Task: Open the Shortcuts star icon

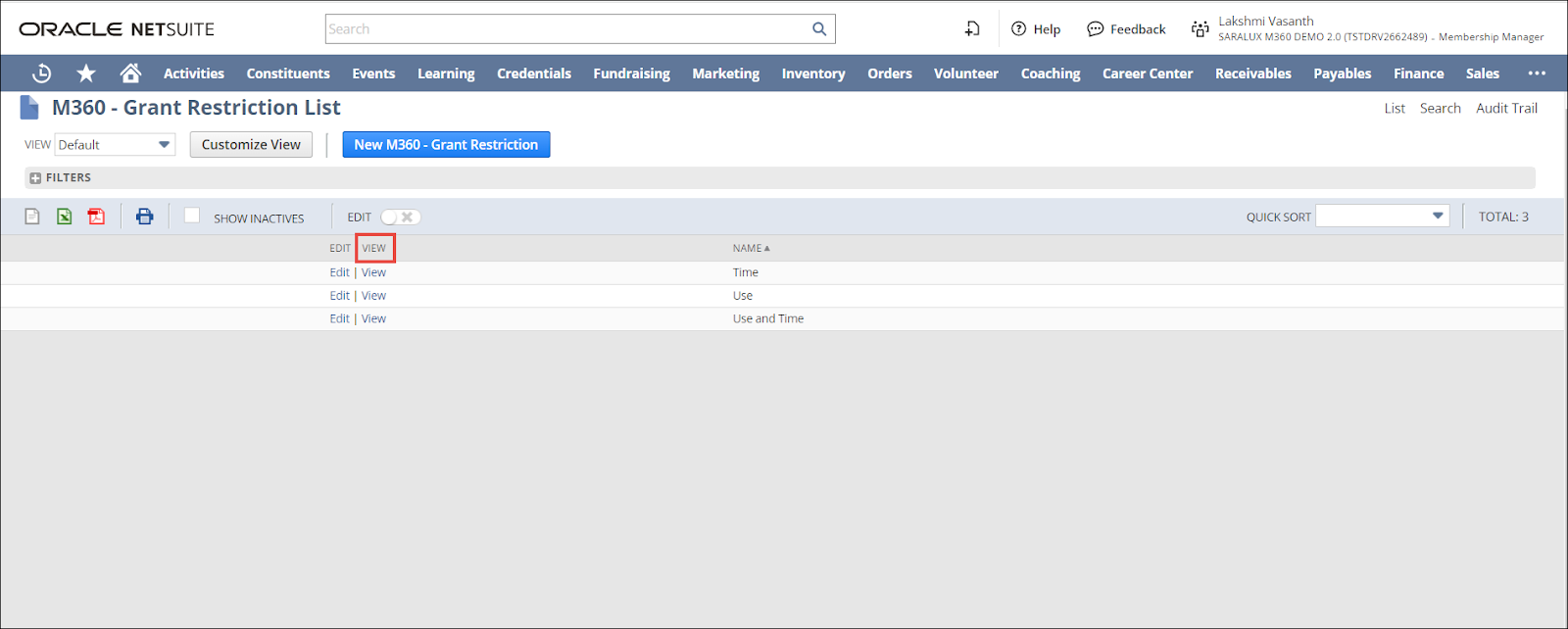Action: tap(86, 73)
